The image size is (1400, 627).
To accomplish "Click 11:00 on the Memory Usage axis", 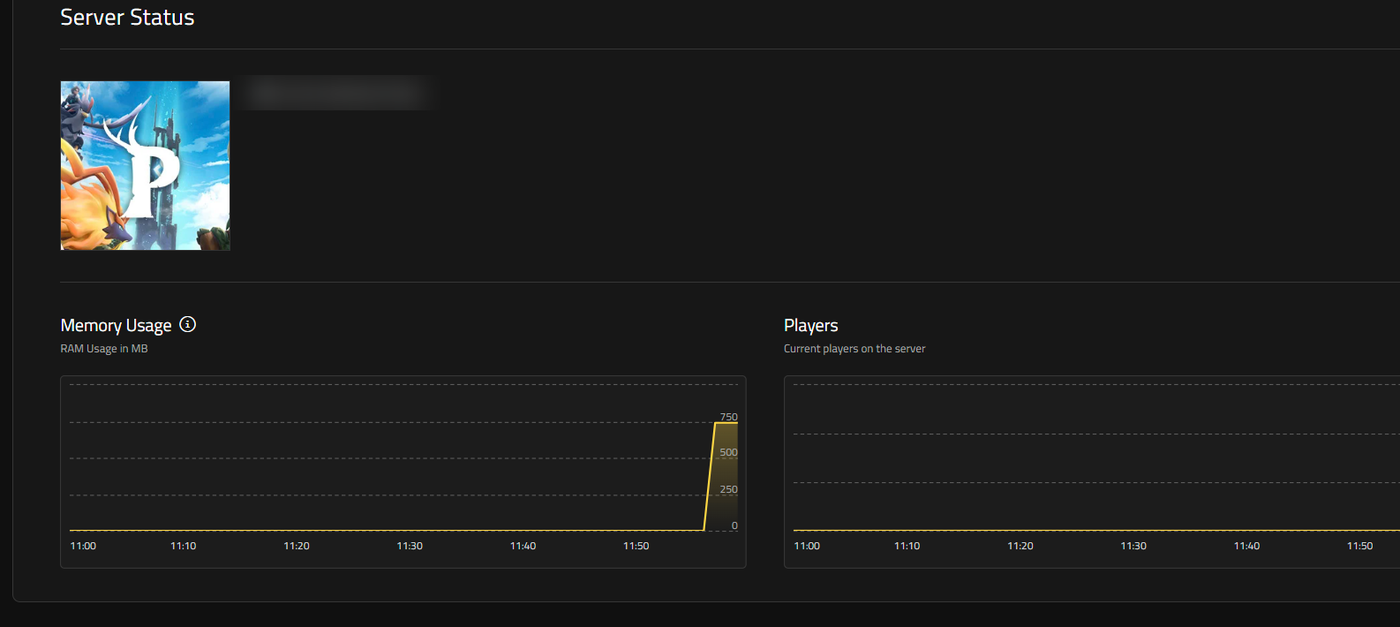I will pyautogui.click(x=83, y=546).
